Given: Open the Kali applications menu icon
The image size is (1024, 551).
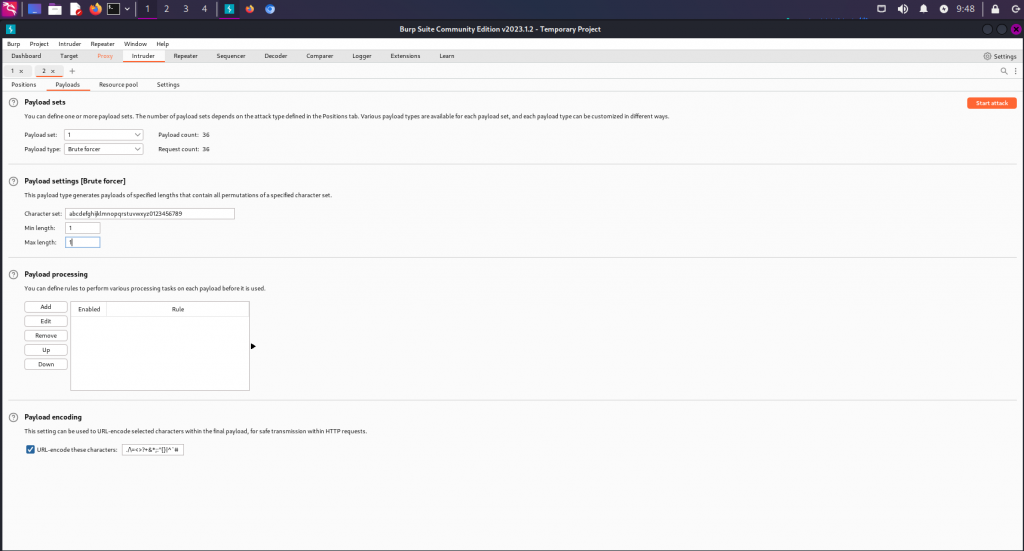Looking at the screenshot, I should pyautogui.click(x=9, y=8).
